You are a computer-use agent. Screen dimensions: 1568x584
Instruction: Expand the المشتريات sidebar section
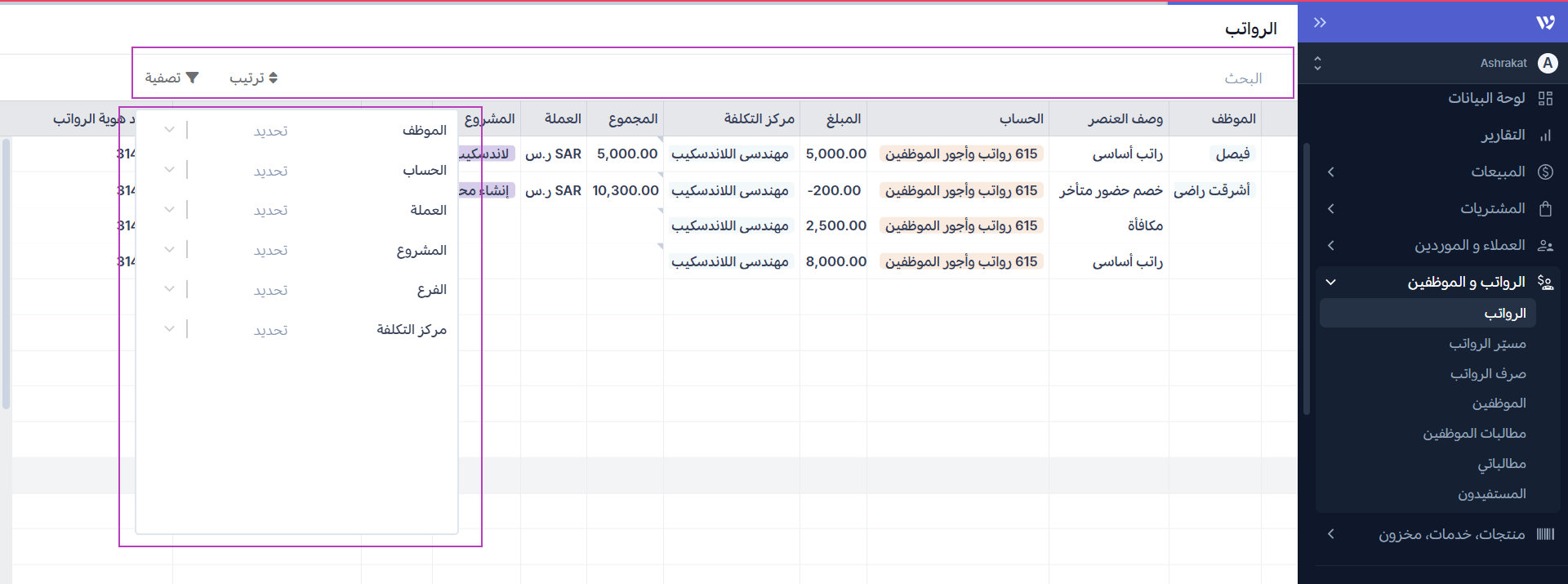coord(1331,209)
